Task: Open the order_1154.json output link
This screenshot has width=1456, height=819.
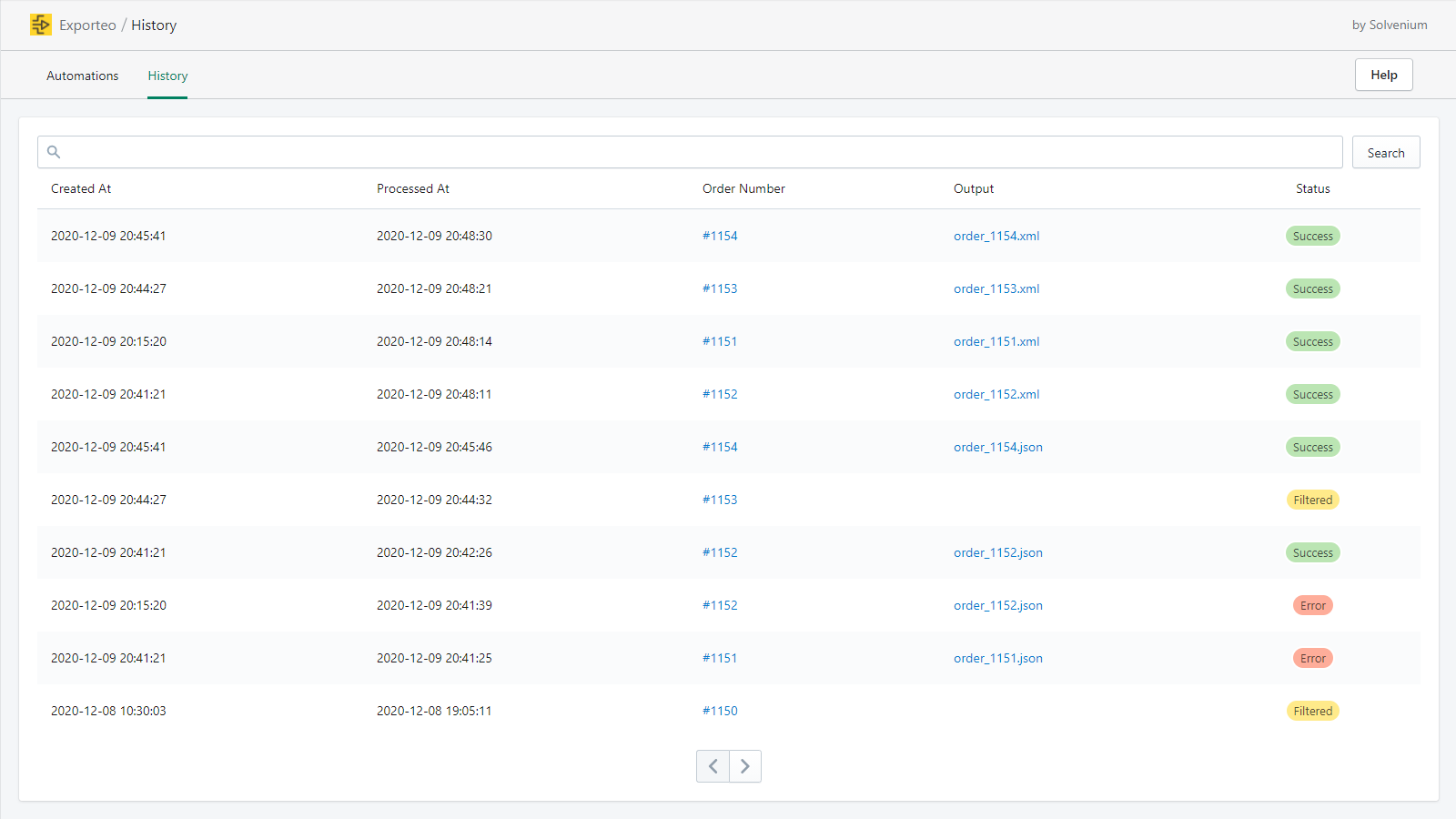Action: 997,447
